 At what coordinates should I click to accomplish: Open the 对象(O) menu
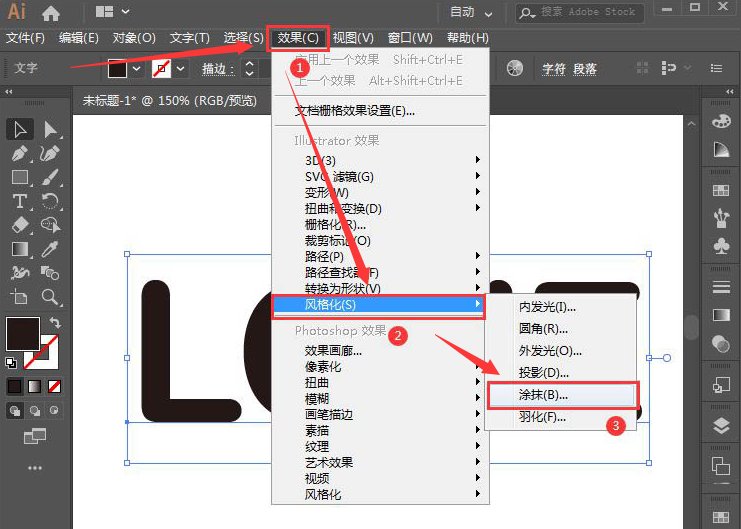(x=134, y=38)
